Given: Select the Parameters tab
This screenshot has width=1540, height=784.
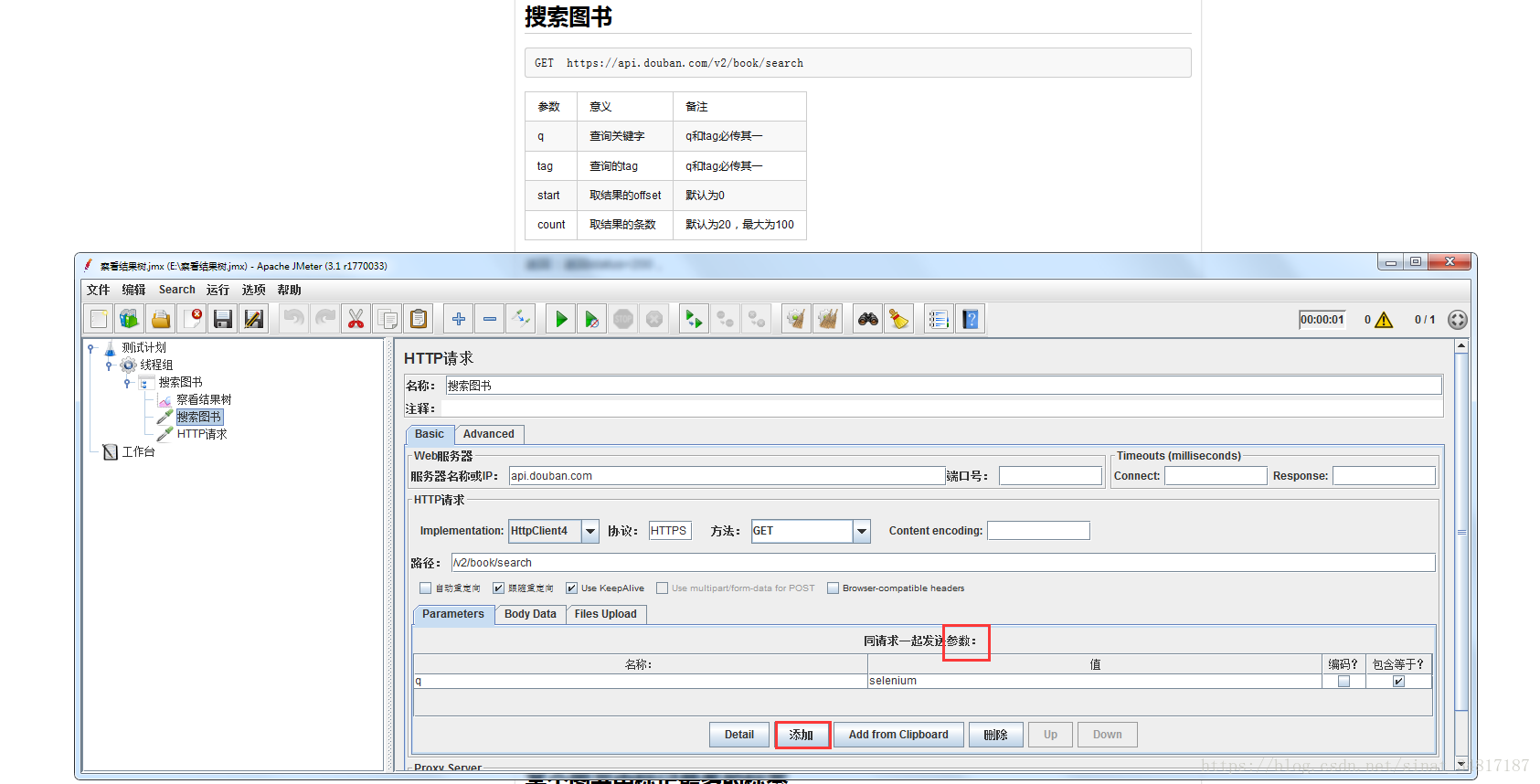Looking at the screenshot, I should [x=453, y=614].
